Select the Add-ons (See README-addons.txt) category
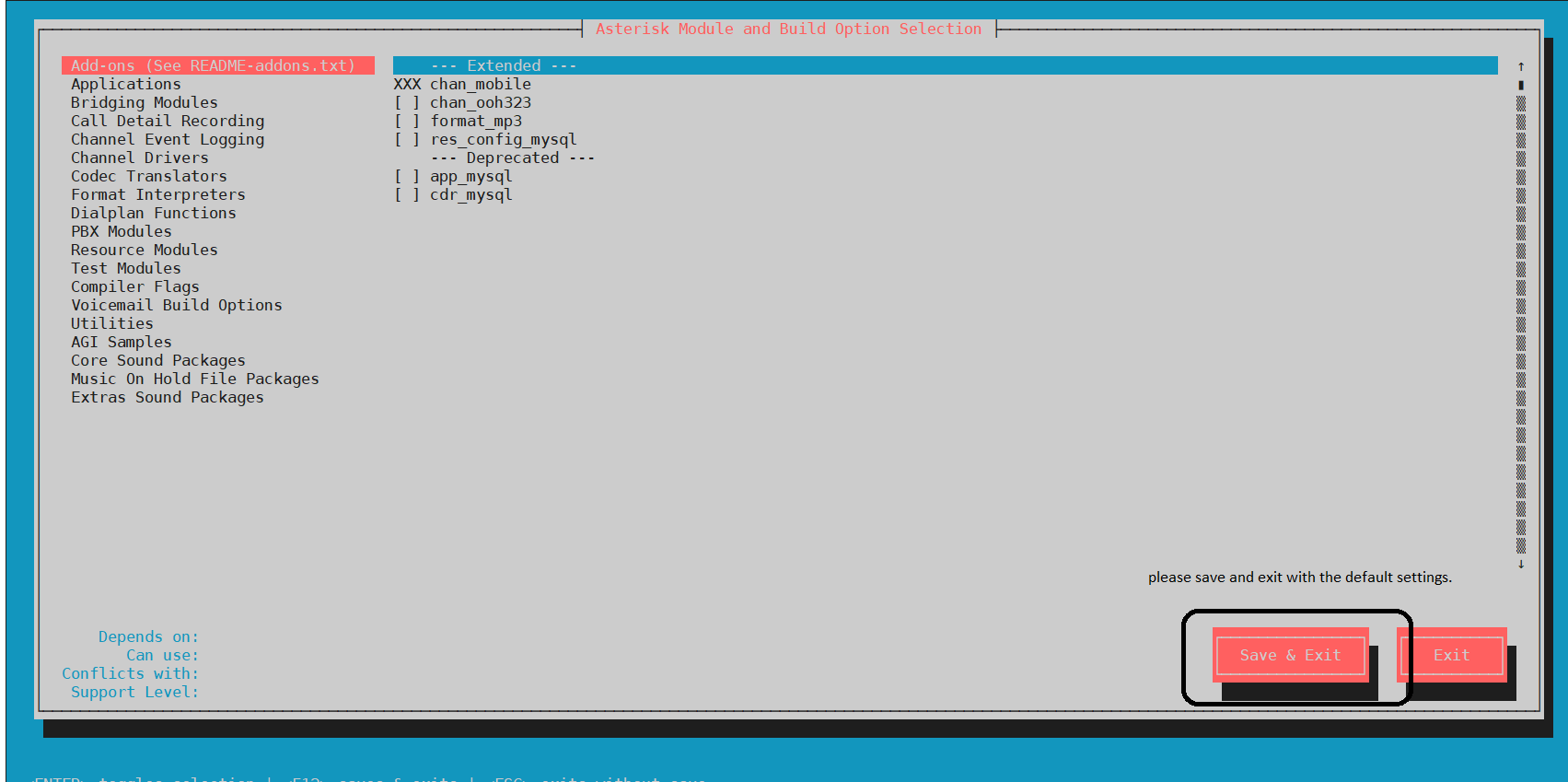 coord(218,65)
